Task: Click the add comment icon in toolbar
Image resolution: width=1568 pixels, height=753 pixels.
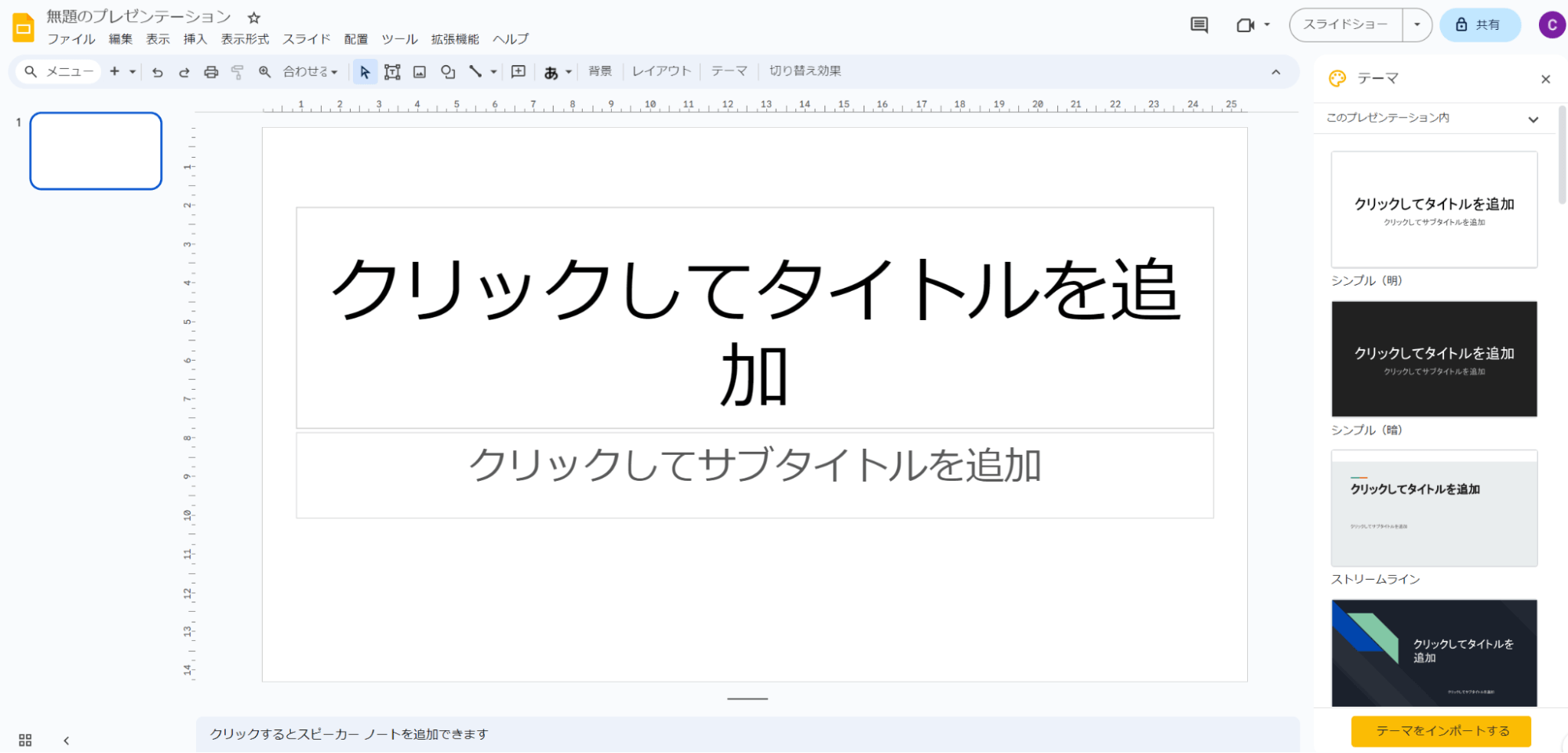Action: click(x=518, y=71)
